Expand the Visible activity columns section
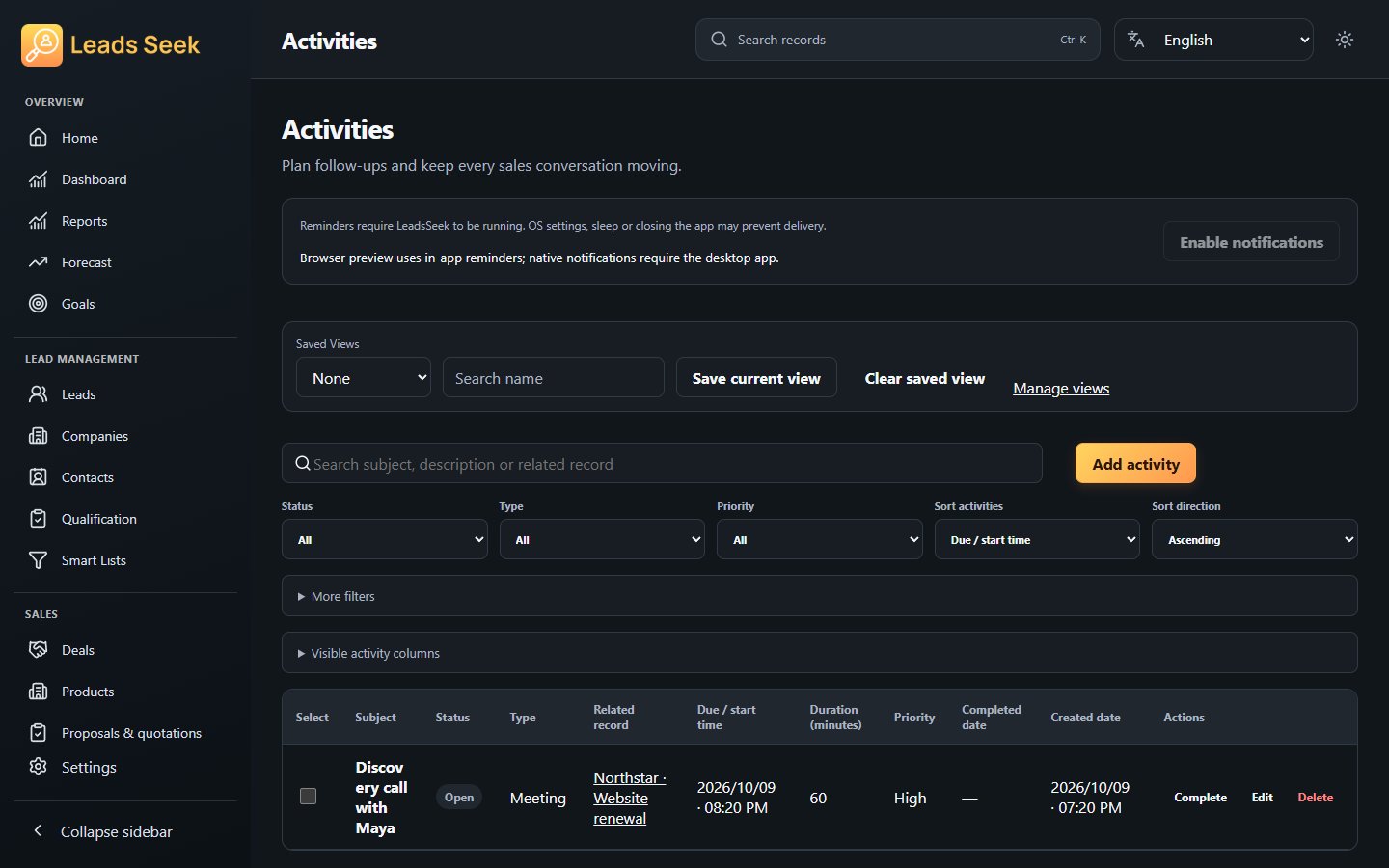 pyautogui.click(x=819, y=653)
